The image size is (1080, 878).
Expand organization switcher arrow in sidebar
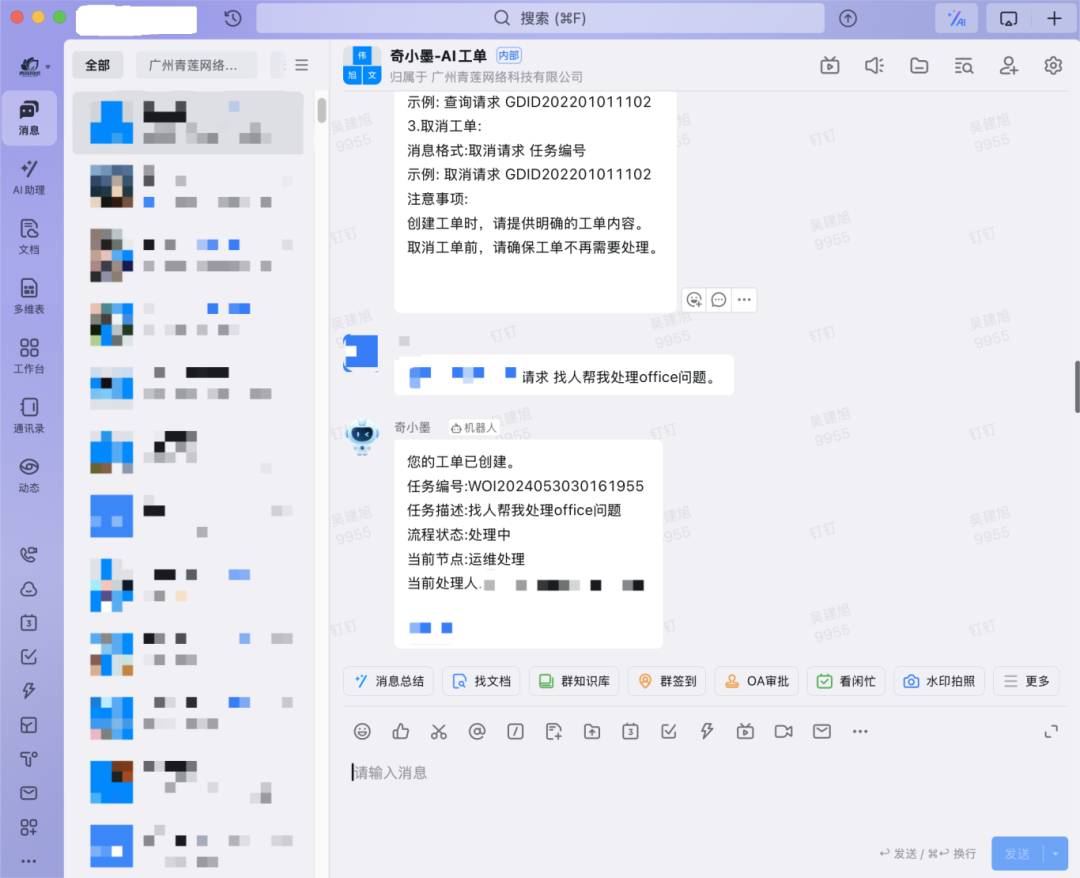click(48, 67)
